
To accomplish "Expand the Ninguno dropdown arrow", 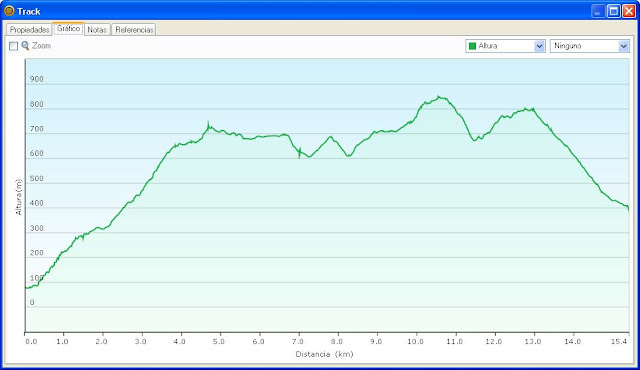I will tap(624, 46).
